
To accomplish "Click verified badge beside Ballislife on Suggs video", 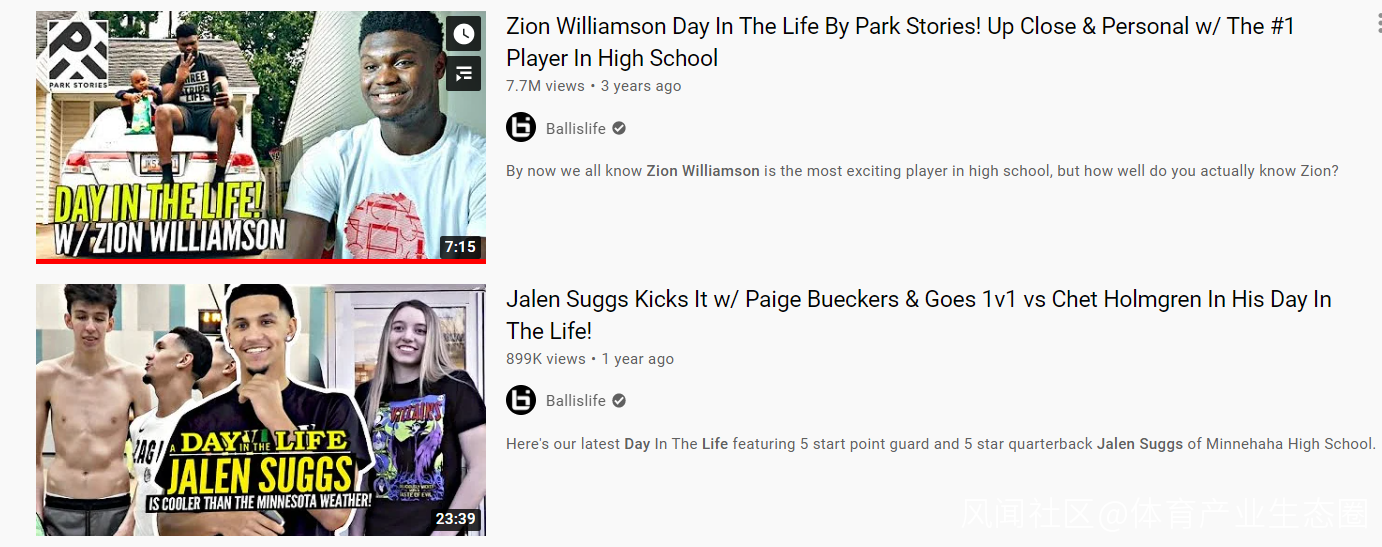I will [619, 400].
